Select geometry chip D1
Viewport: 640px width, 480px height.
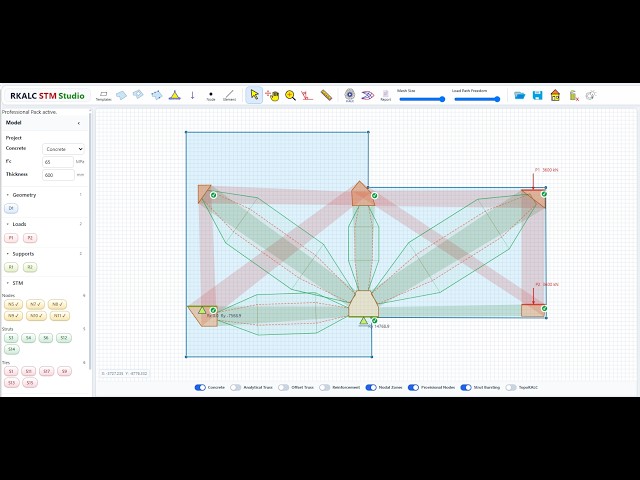point(11,208)
